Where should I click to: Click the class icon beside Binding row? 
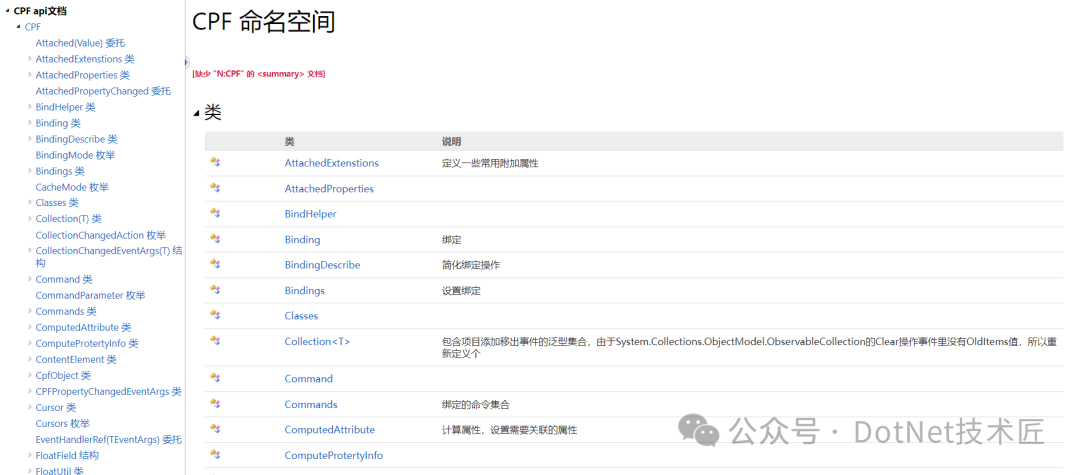[214, 239]
